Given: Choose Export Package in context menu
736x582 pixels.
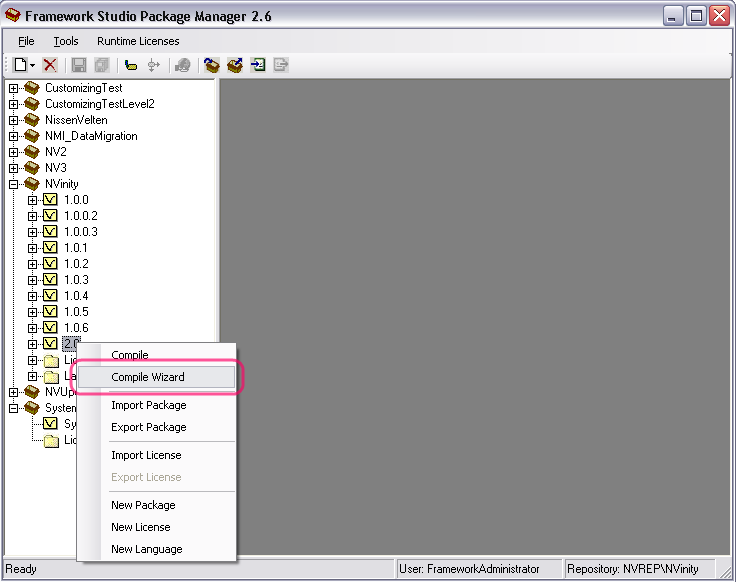Looking at the screenshot, I should pos(156,427).
